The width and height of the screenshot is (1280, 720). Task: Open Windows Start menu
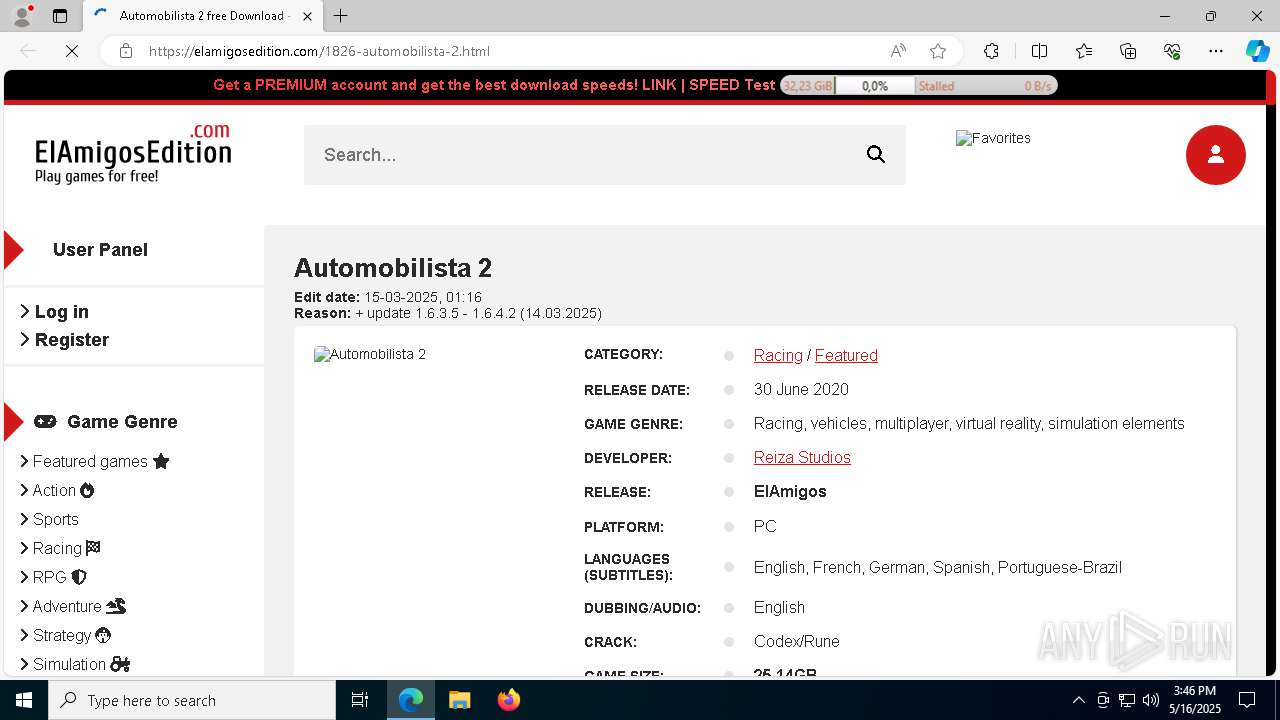[x=24, y=700]
